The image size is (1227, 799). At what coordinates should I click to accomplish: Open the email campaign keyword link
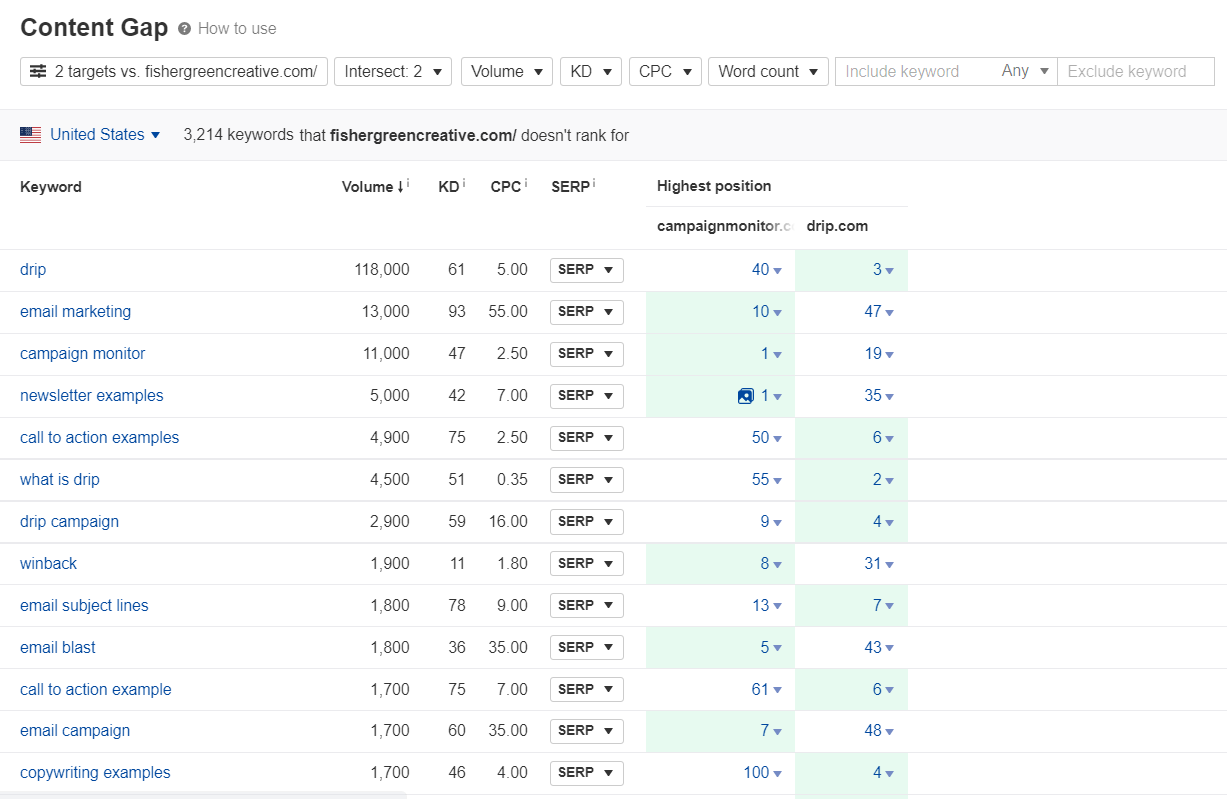coord(75,731)
